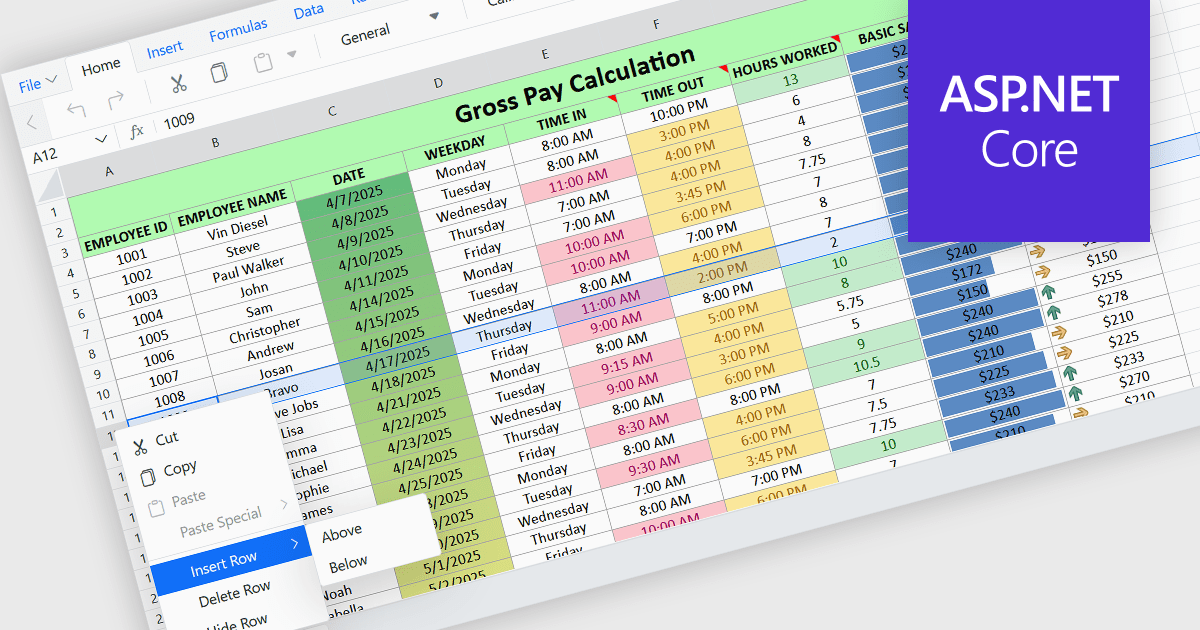This screenshot has width=1200, height=630.
Task: Select Above in the Insert Row submenu
Action: click(x=342, y=533)
